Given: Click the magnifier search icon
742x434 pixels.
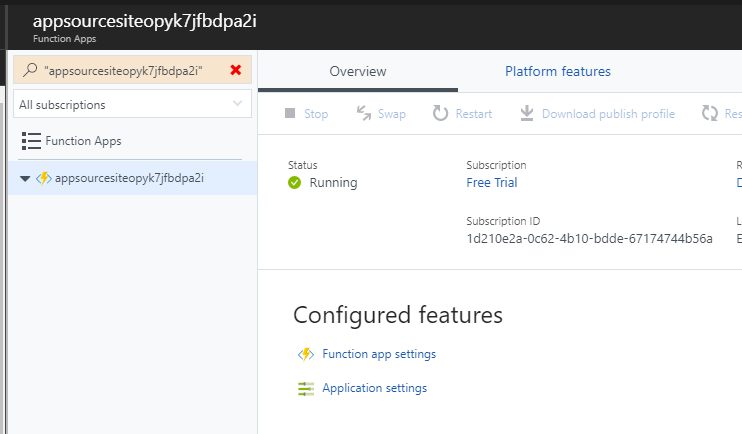Looking at the screenshot, I should click(x=32, y=70).
